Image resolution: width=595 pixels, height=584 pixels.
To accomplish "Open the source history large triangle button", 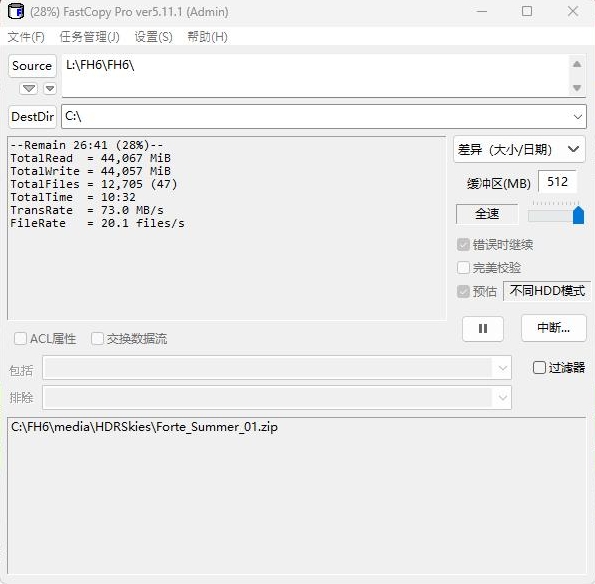I will 28,89.
